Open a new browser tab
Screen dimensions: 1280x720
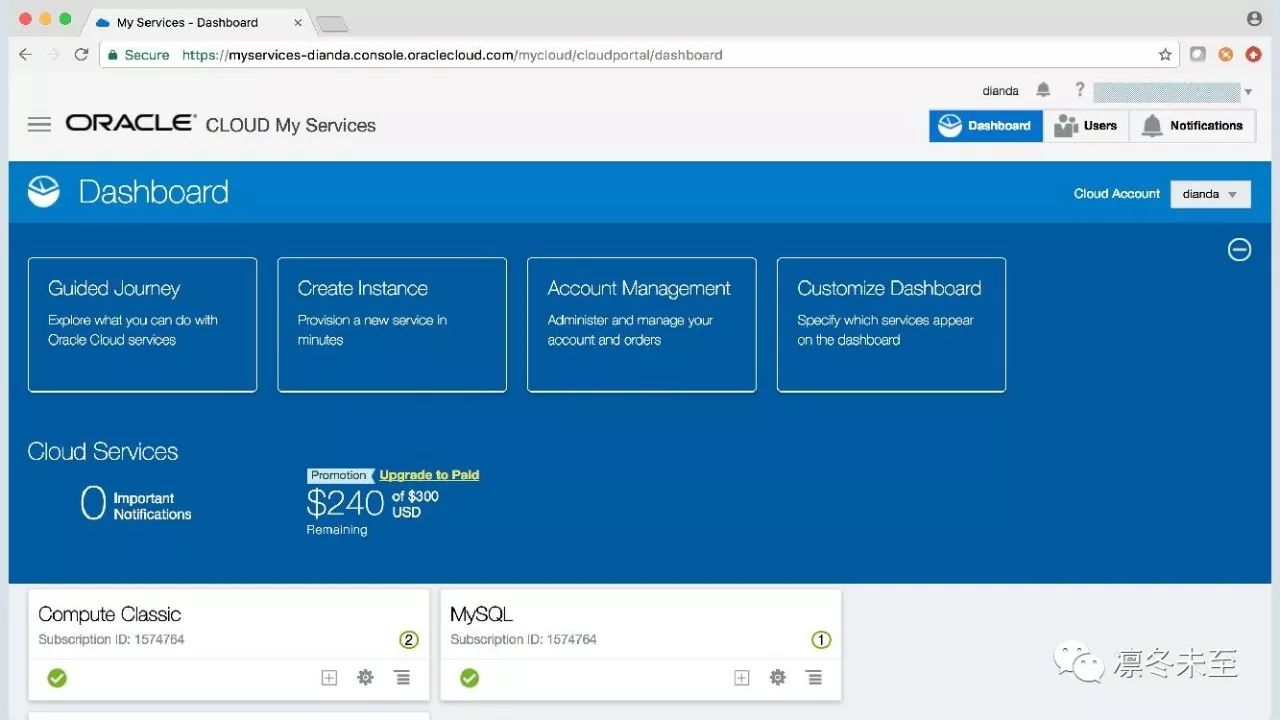coord(331,23)
